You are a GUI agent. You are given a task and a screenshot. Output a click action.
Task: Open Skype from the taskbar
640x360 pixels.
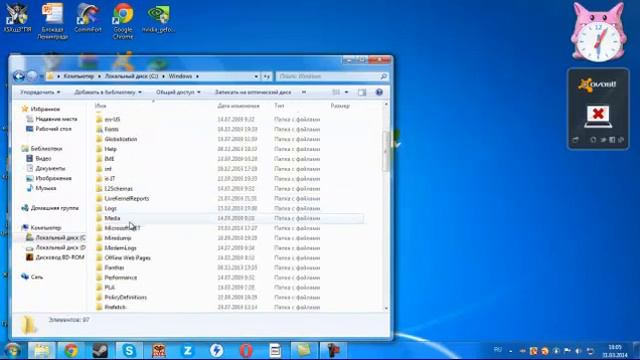click(x=129, y=351)
